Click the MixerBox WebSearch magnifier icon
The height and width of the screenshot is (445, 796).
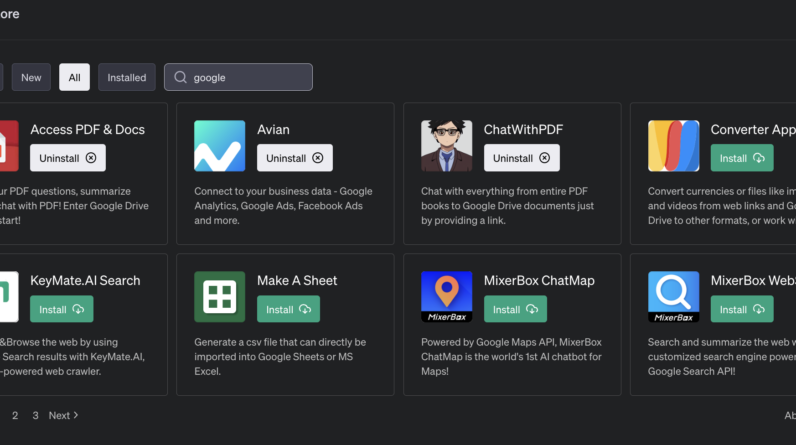coord(673,297)
